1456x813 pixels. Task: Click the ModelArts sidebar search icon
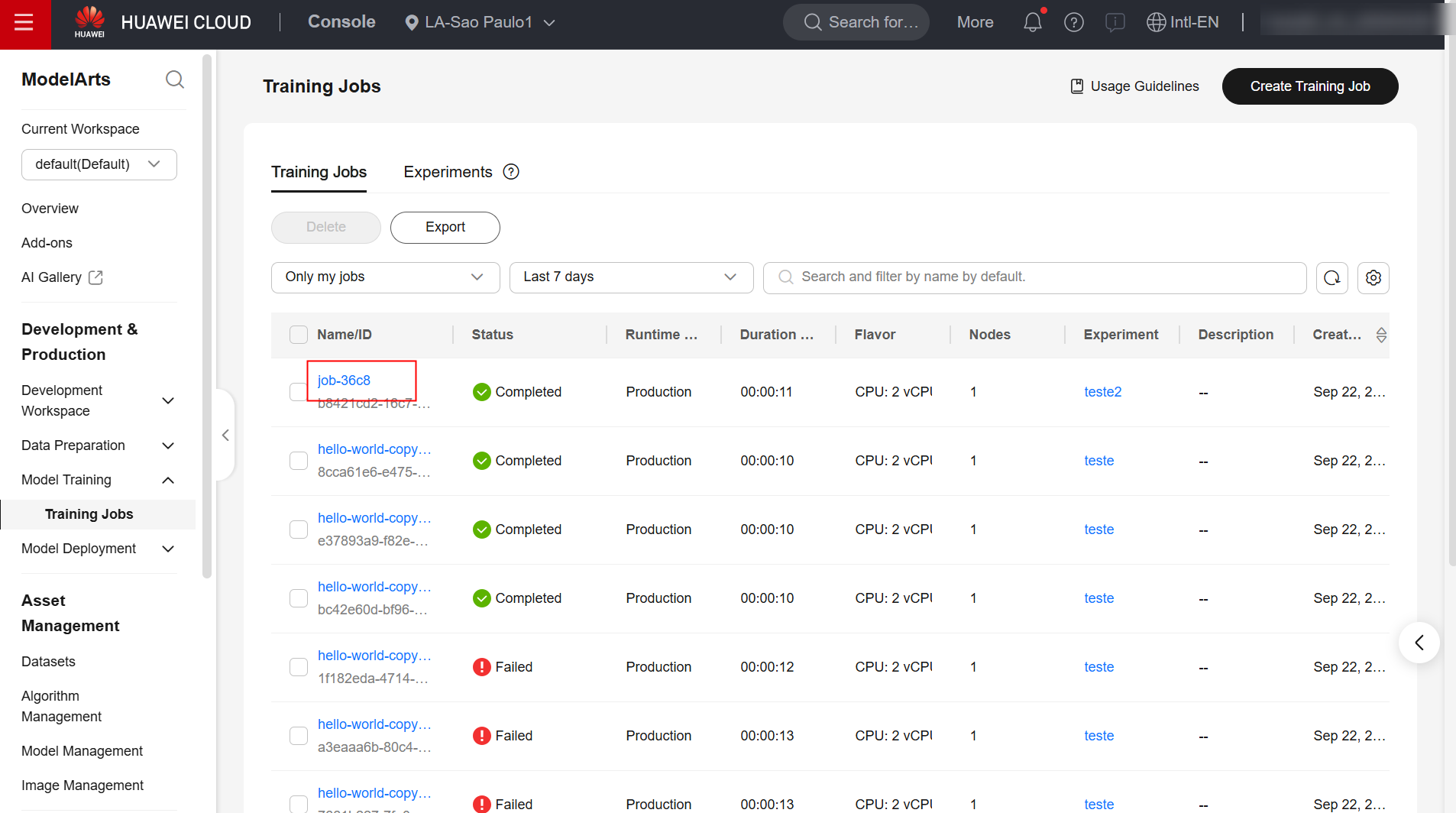(x=175, y=79)
